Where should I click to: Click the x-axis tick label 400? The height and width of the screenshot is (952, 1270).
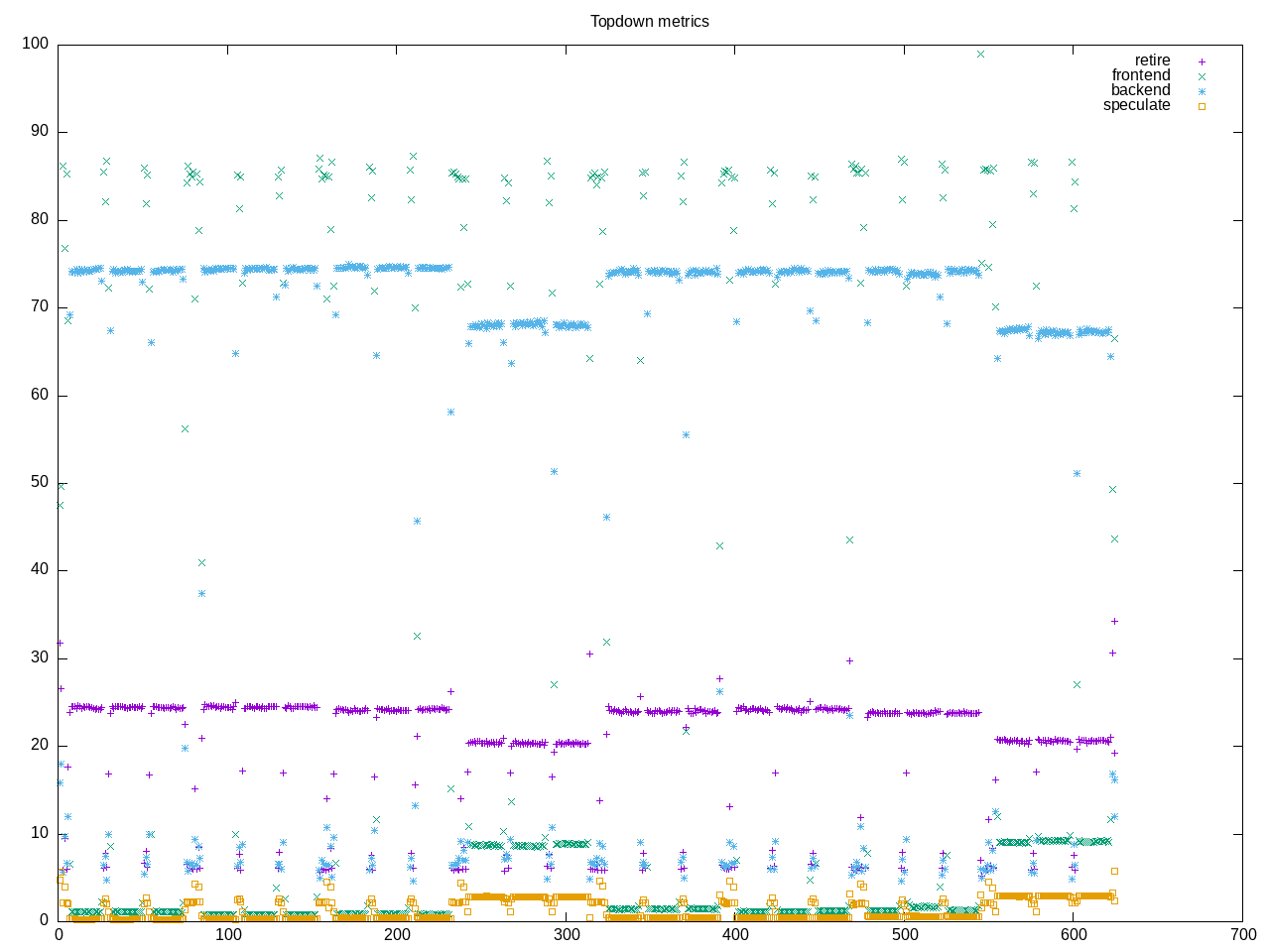coord(735,935)
